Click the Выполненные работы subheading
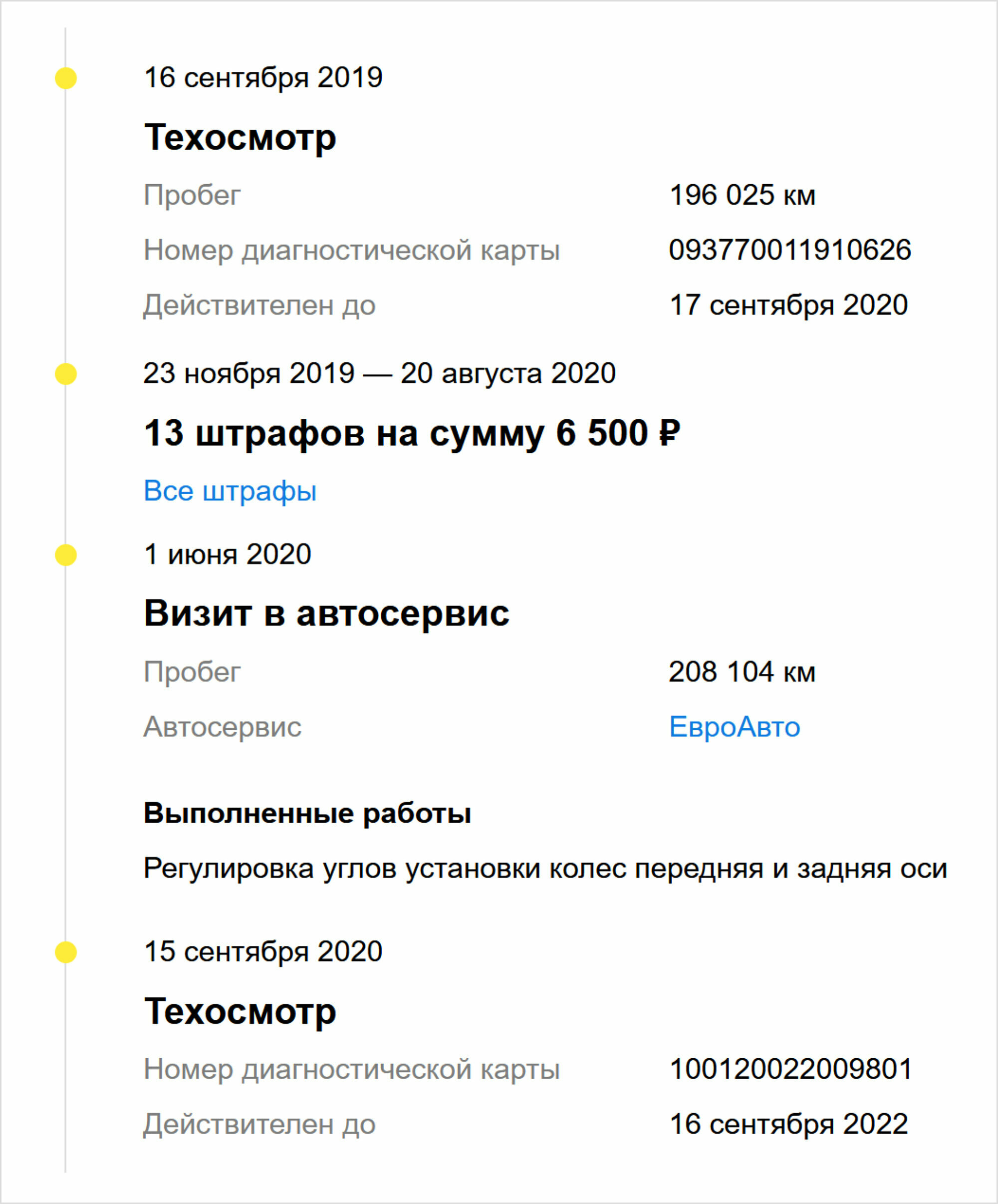 pyautogui.click(x=307, y=814)
